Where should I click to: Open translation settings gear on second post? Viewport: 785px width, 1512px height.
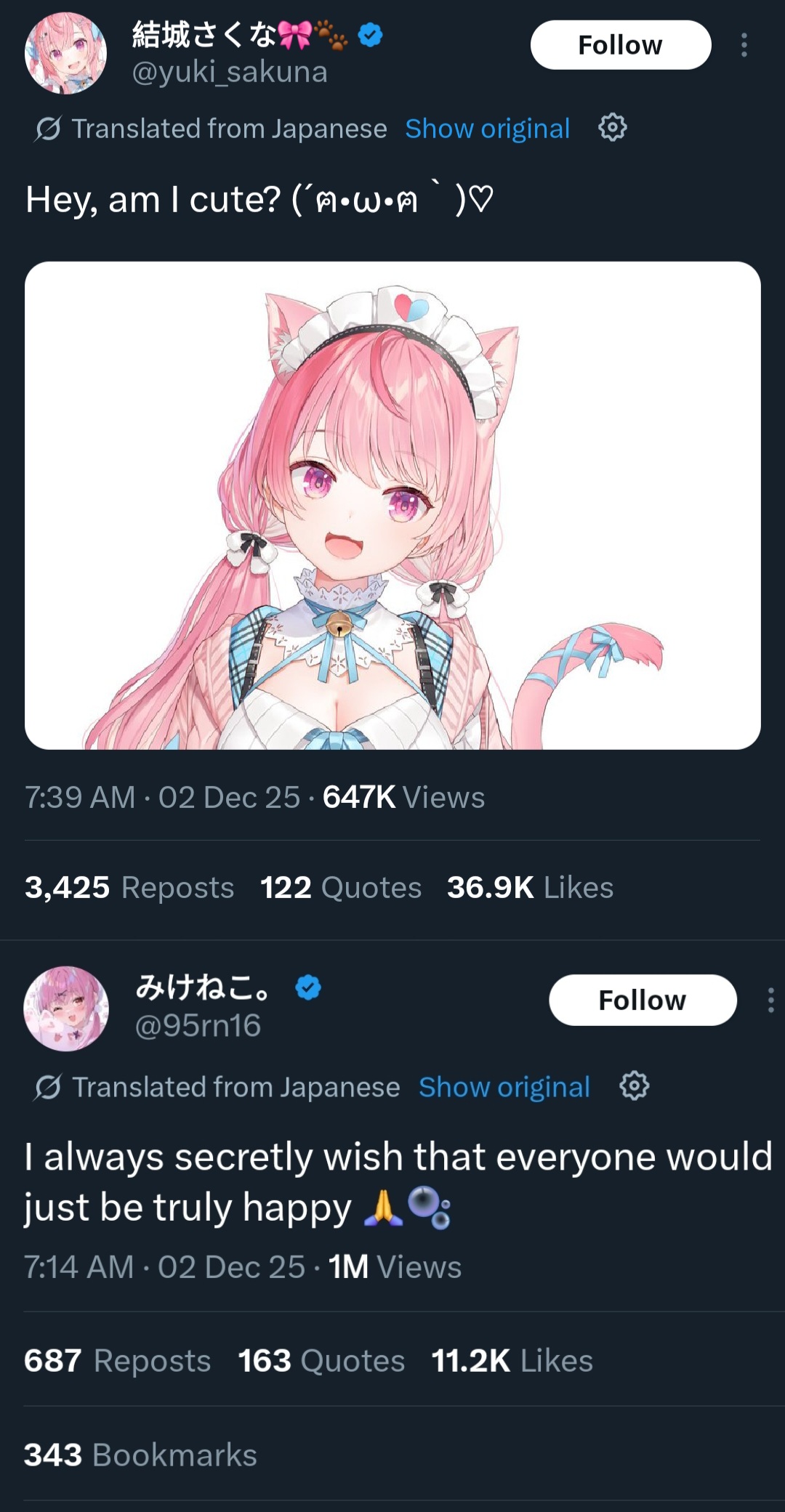point(634,1086)
